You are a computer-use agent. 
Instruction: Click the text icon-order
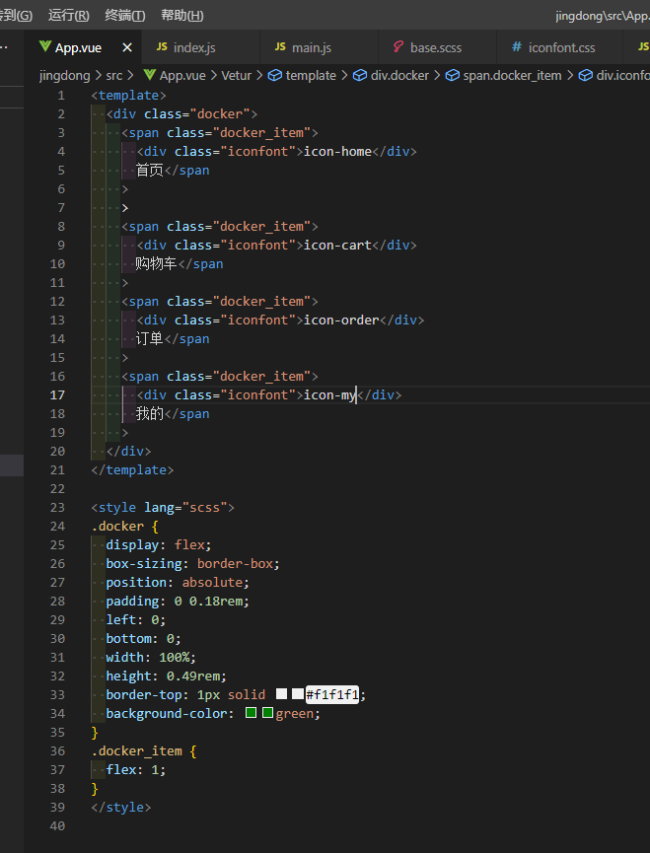(342, 320)
